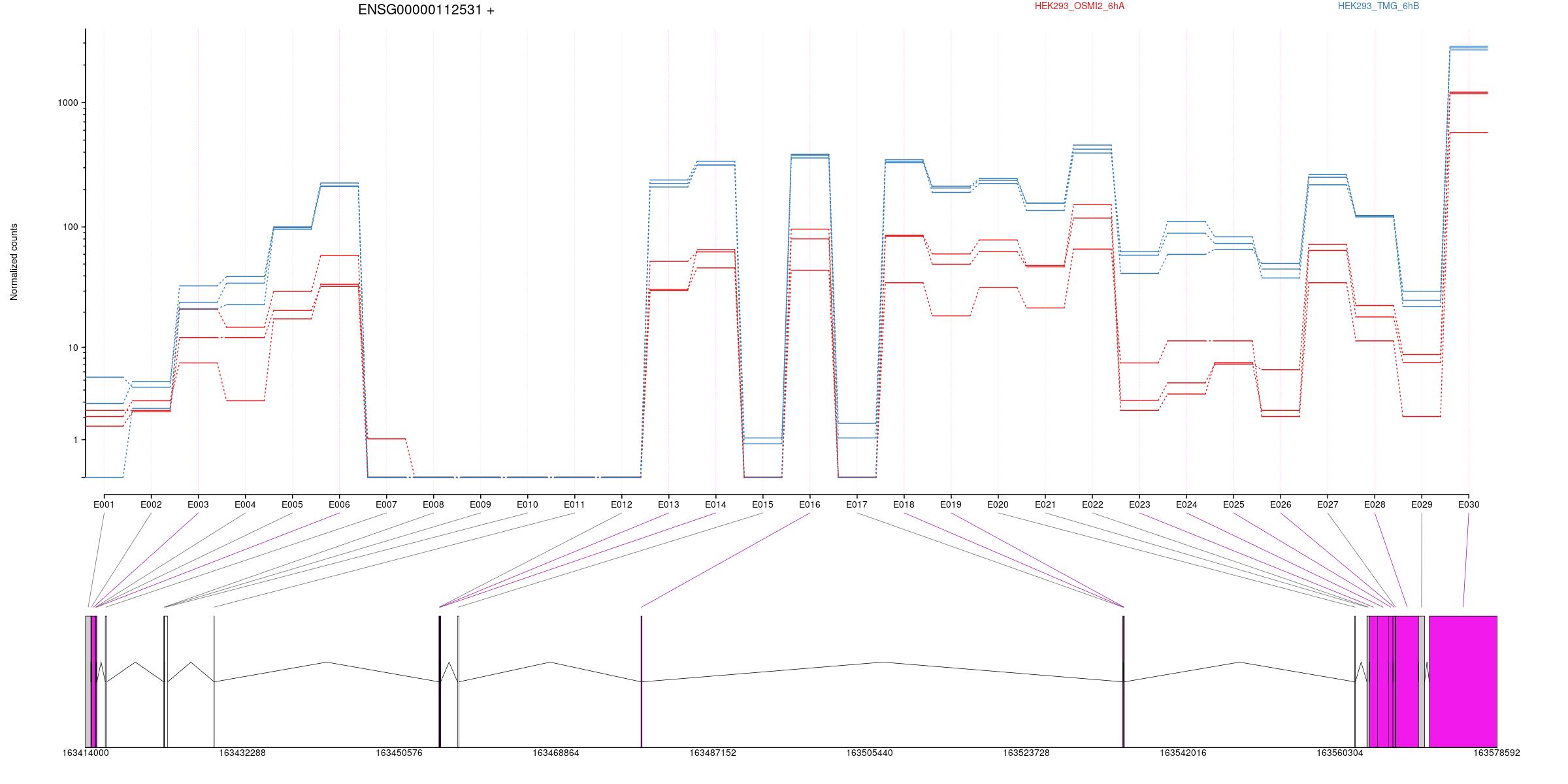Viewport: 1568px width, 784px height.
Task: Click genomic coordinate 163560304
Action: click(1340, 753)
